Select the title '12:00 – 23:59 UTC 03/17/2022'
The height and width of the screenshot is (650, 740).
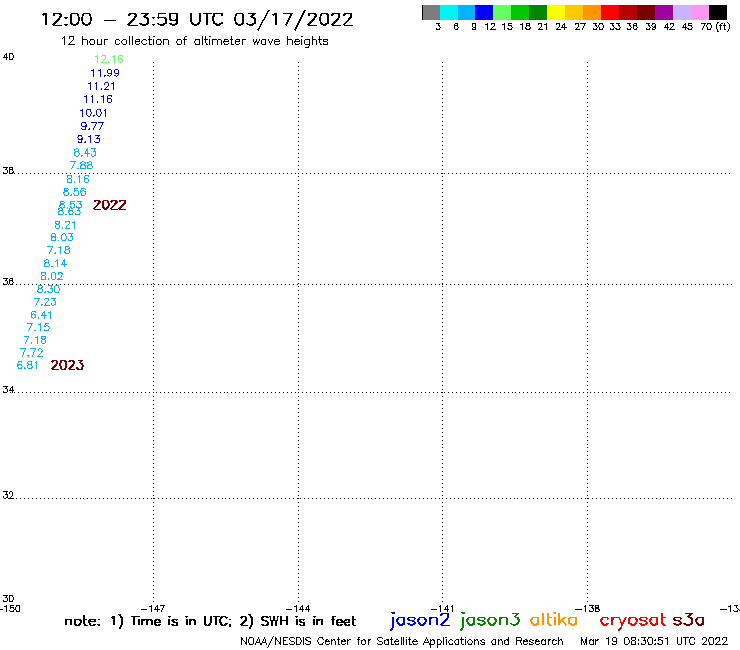197,19
